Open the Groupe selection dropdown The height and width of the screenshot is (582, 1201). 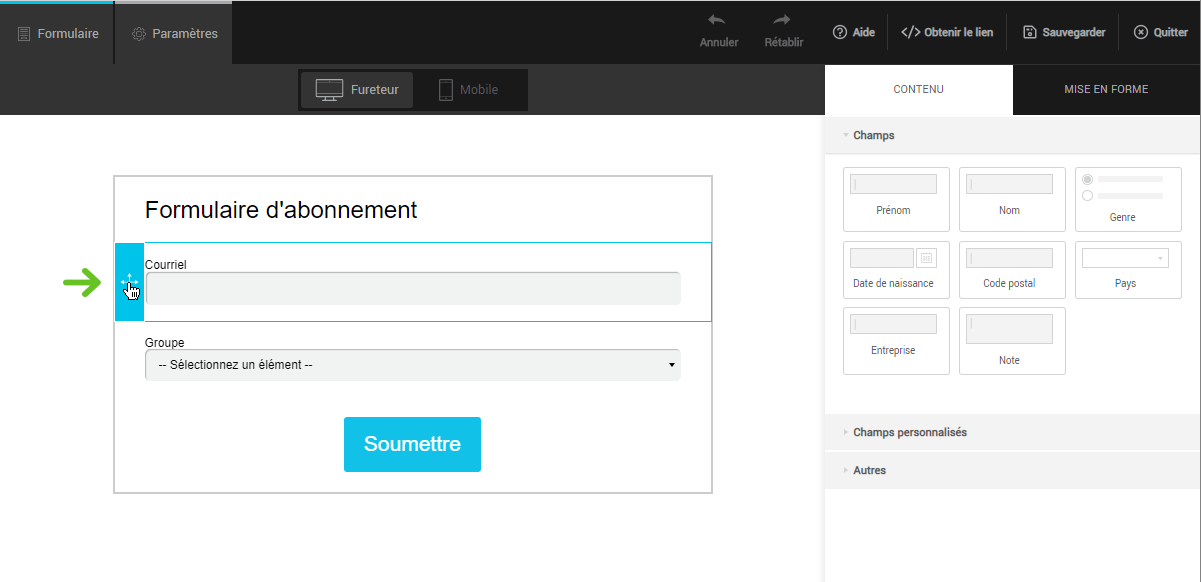click(412, 365)
